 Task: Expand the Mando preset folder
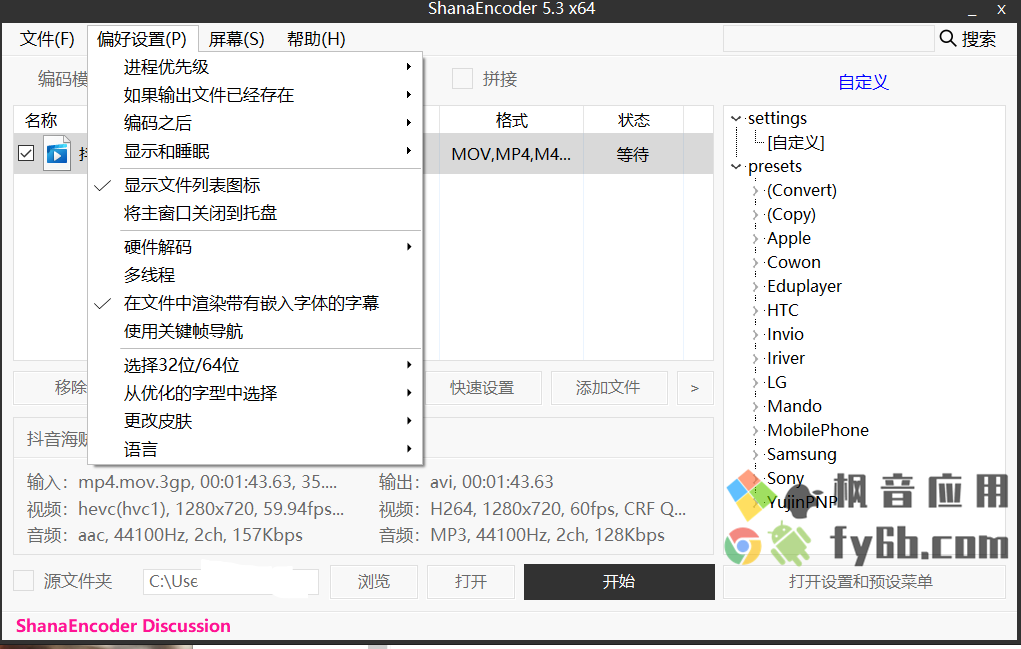[x=755, y=407]
